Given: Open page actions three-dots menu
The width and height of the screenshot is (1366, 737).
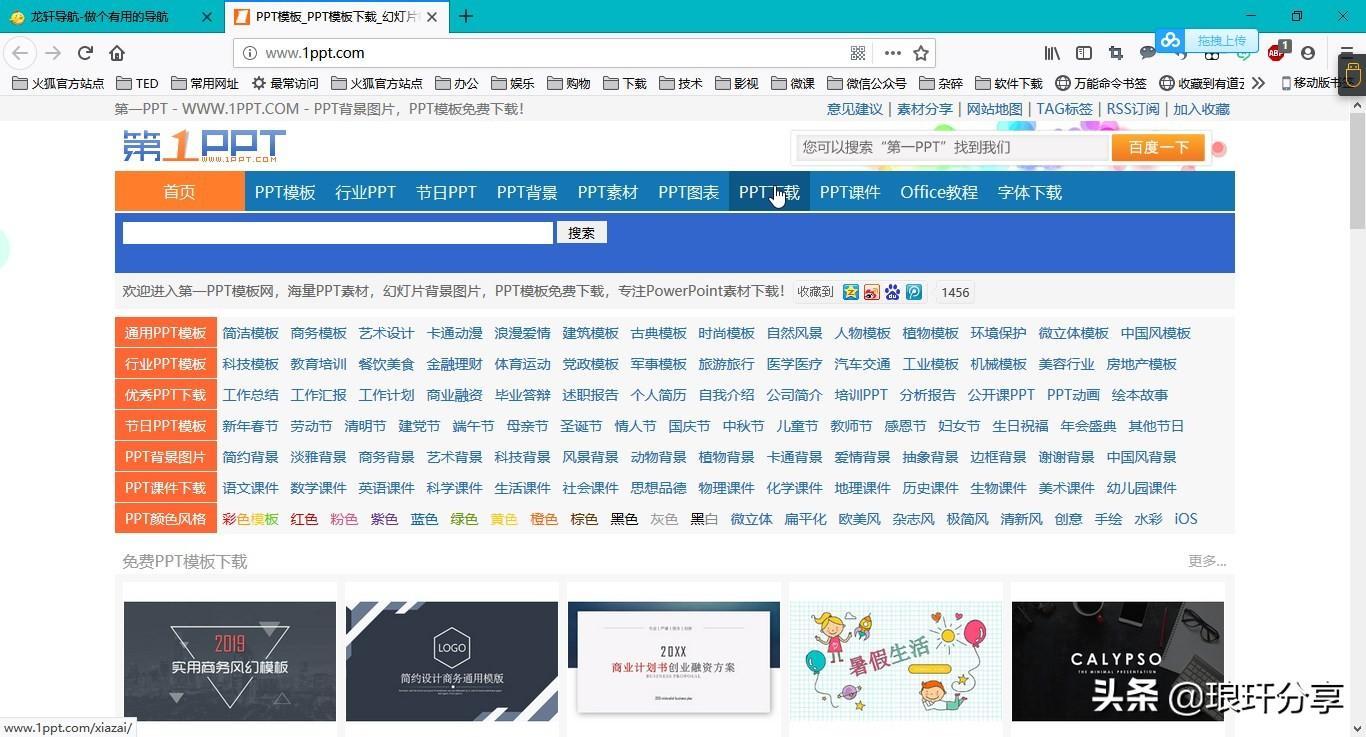Looking at the screenshot, I should click(x=892, y=53).
